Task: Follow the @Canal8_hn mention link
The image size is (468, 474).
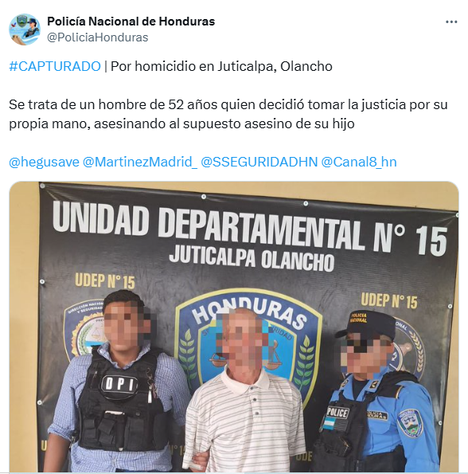Action: pyautogui.click(x=359, y=162)
